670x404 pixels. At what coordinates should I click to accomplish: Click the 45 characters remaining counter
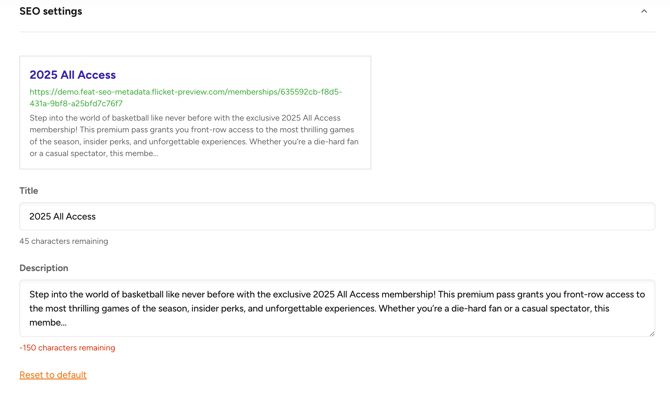[x=64, y=241]
